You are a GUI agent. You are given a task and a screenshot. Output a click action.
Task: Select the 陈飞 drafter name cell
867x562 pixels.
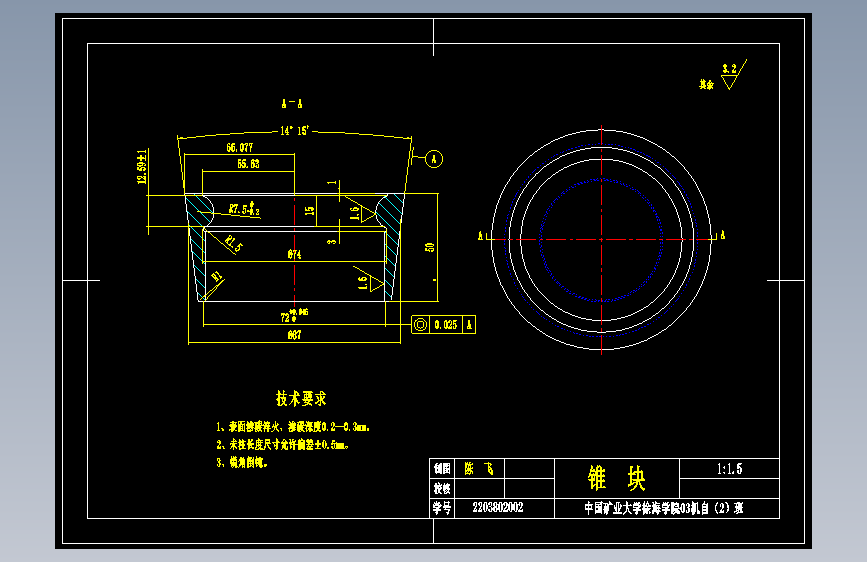pyautogui.click(x=479, y=469)
